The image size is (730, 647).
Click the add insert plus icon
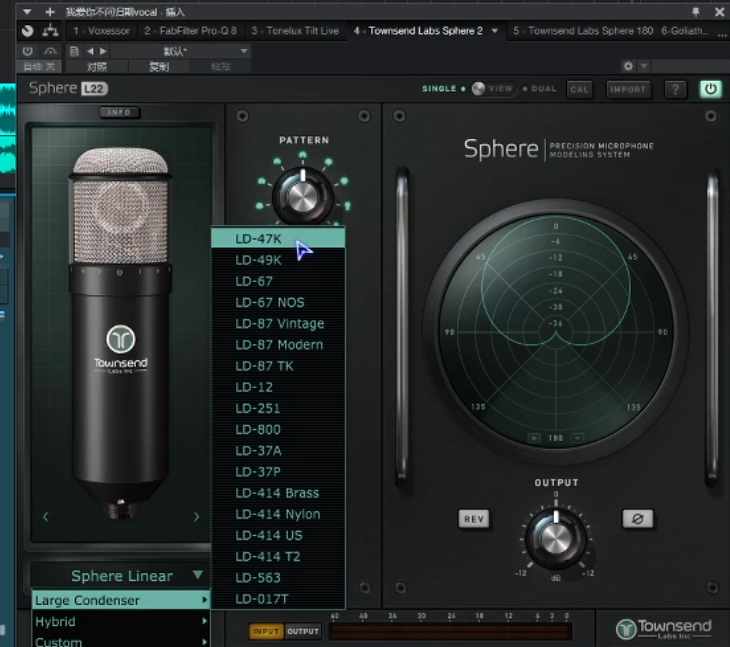click(50, 12)
